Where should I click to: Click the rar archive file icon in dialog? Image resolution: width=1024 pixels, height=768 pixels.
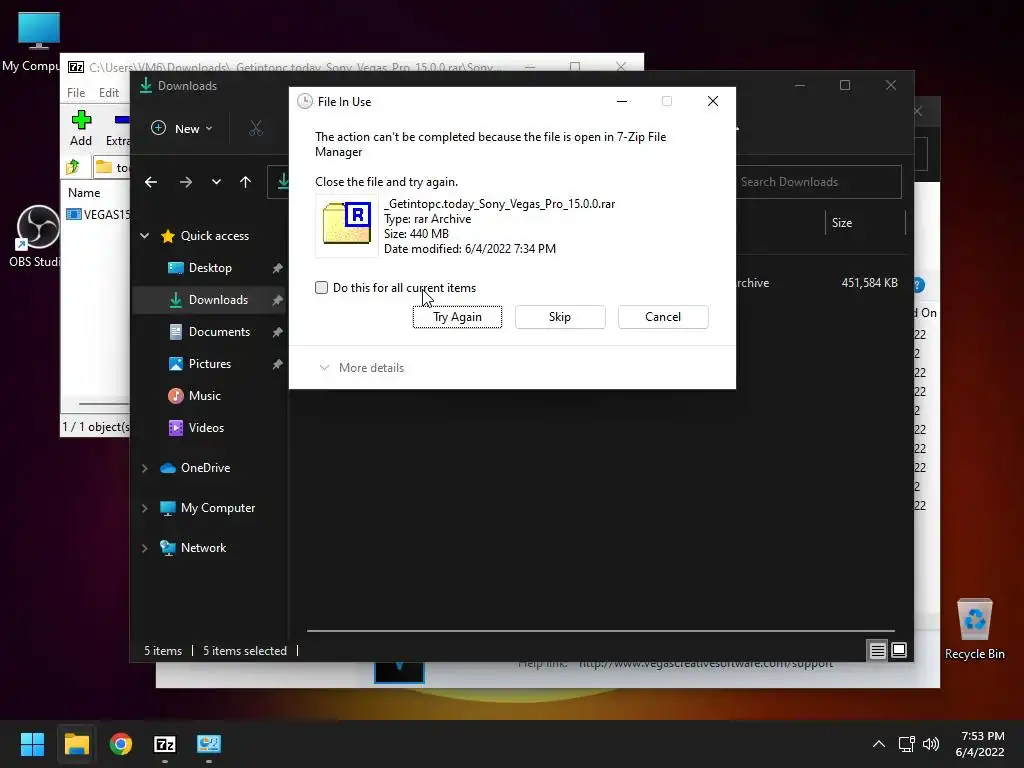(347, 224)
